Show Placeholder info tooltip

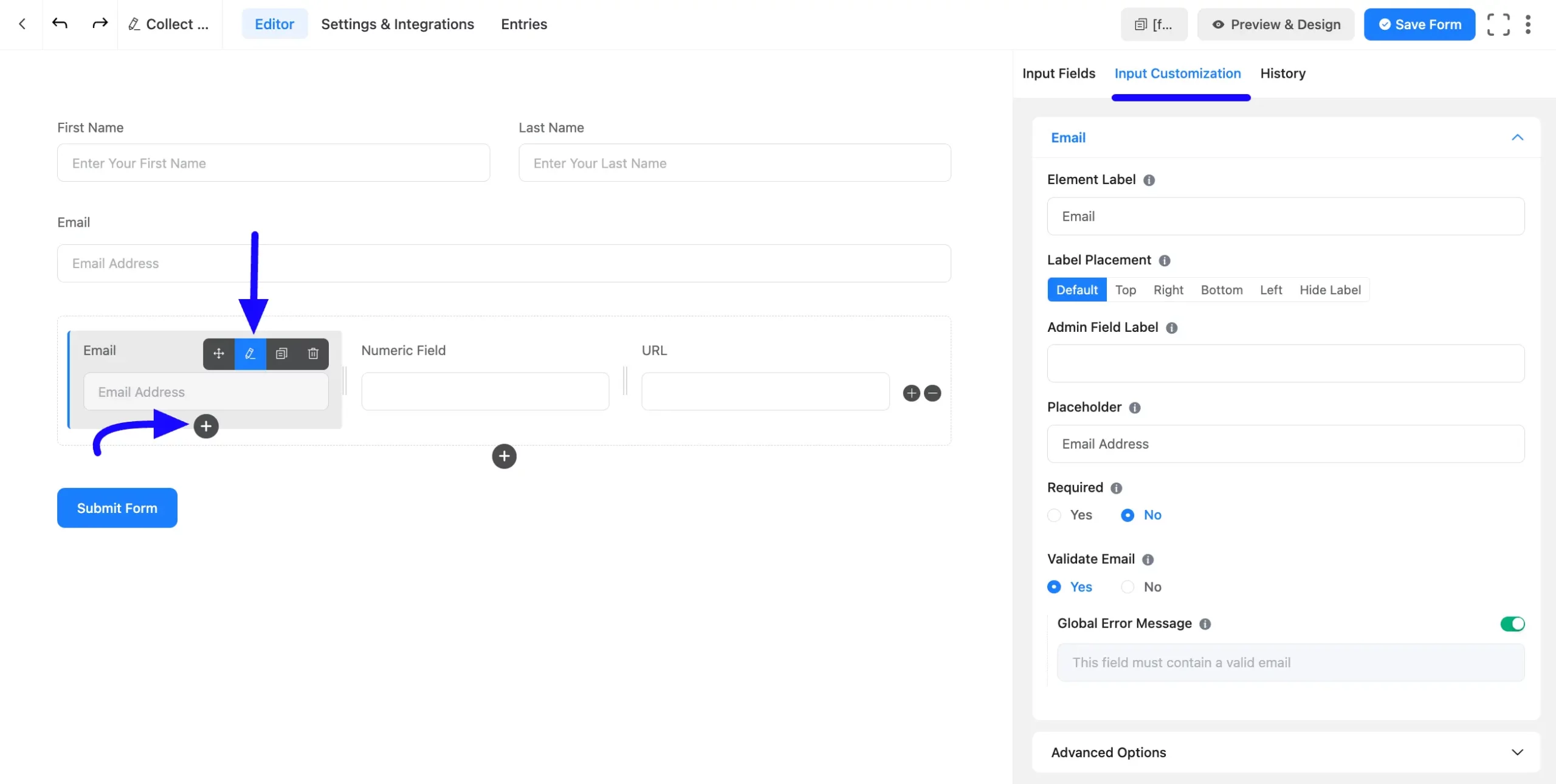[x=1135, y=408]
